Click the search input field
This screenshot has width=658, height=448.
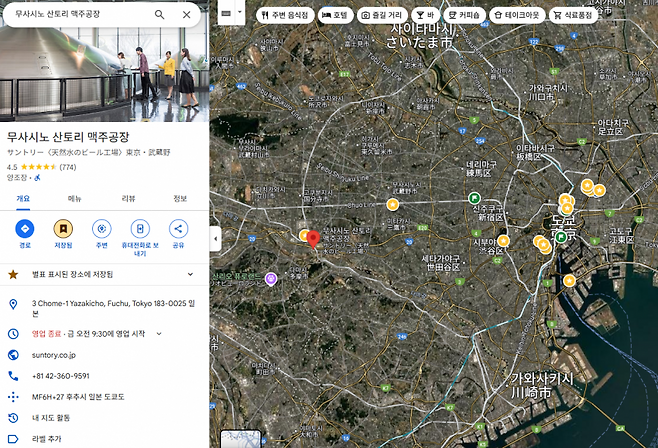pyautogui.click(x=75, y=15)
